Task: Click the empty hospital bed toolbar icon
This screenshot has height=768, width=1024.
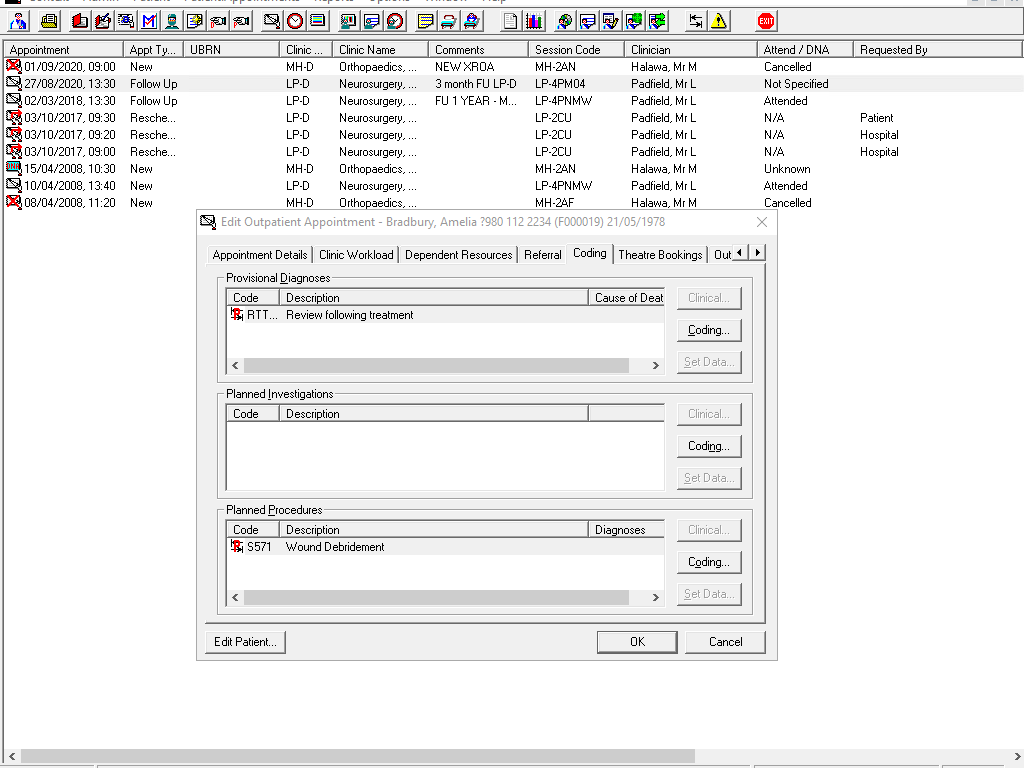Action: (449, 22)
